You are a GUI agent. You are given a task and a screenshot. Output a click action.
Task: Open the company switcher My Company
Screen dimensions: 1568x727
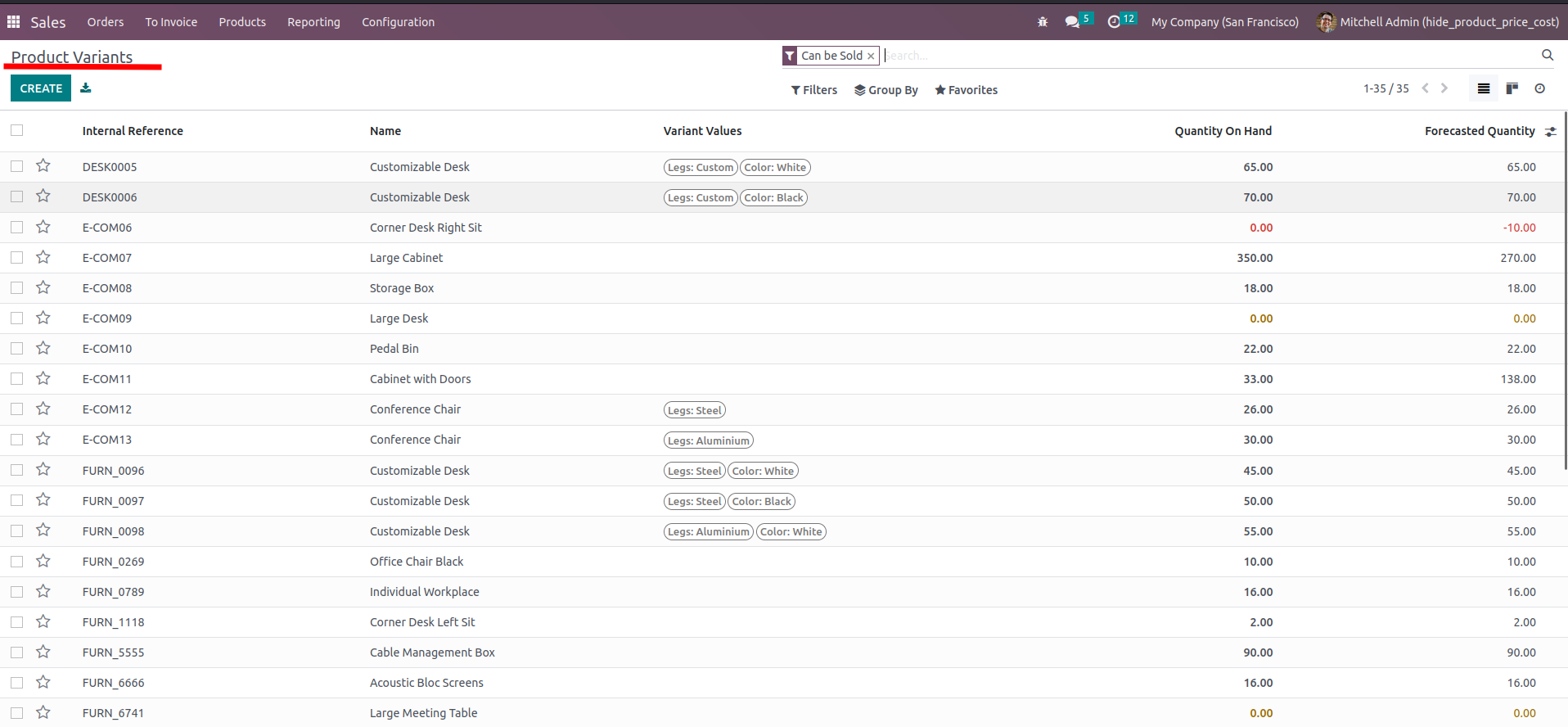pos(1224,22)
